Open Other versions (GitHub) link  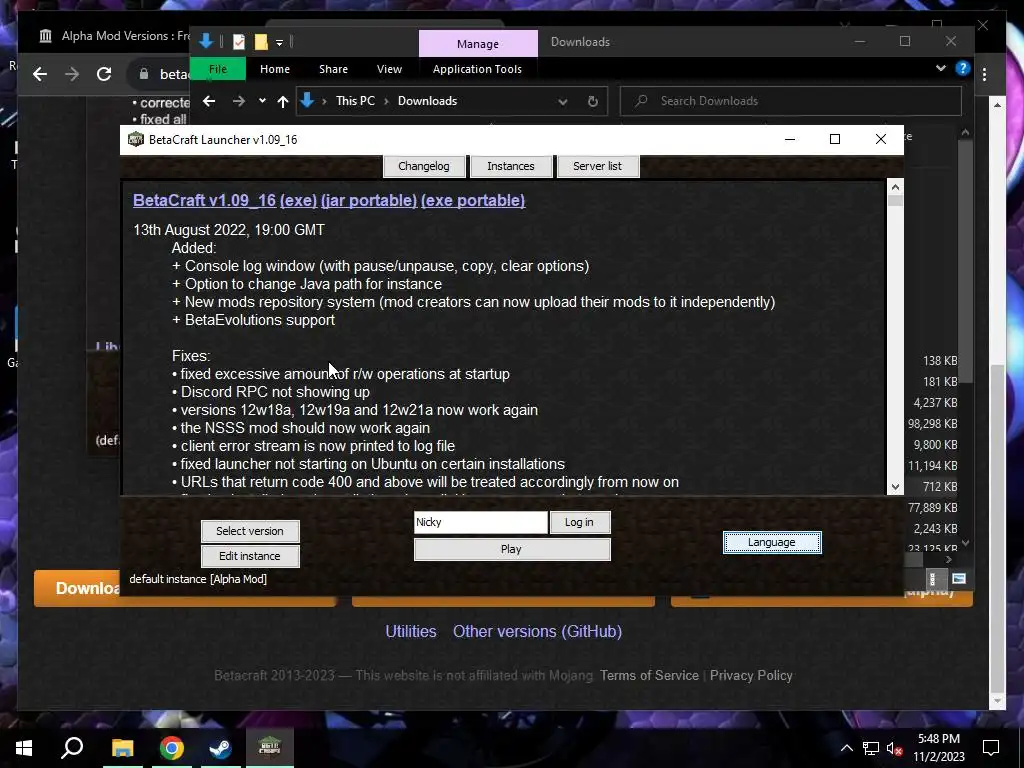click(x=537, y=632)
